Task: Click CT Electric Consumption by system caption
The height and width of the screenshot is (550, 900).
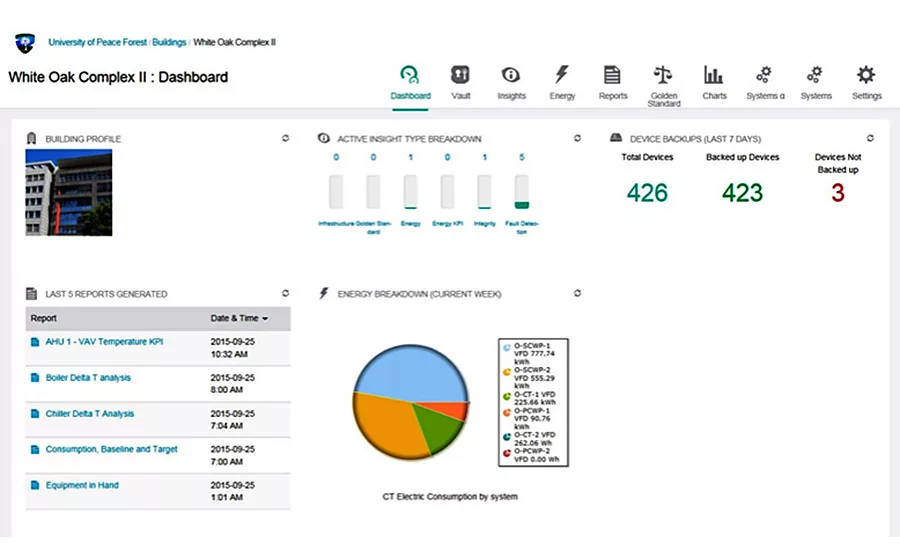Action: (x=450, y=497)
